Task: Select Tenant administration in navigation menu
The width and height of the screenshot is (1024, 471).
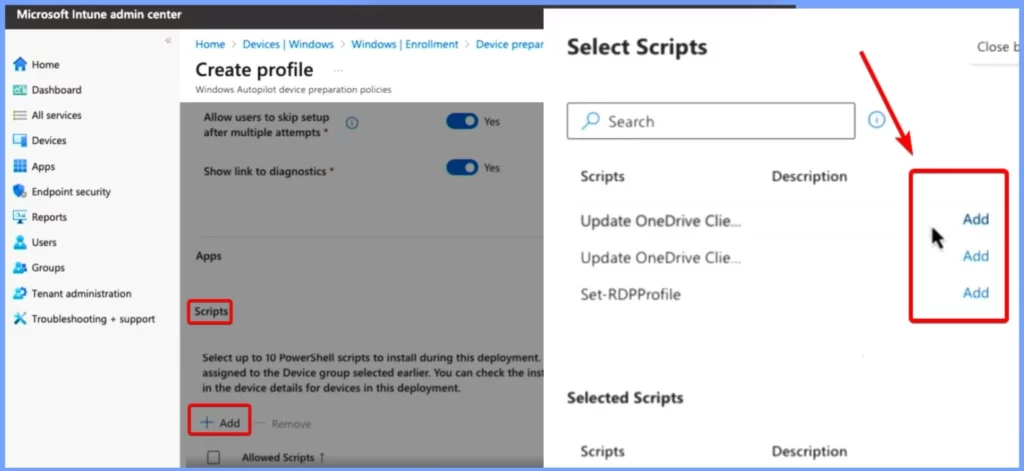Action: point(82,293)
